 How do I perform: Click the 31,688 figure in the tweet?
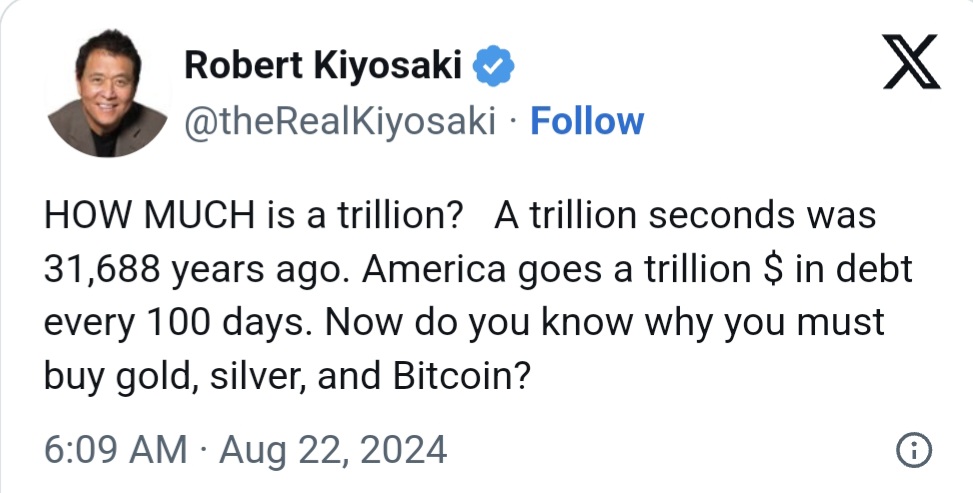(107, 270)
